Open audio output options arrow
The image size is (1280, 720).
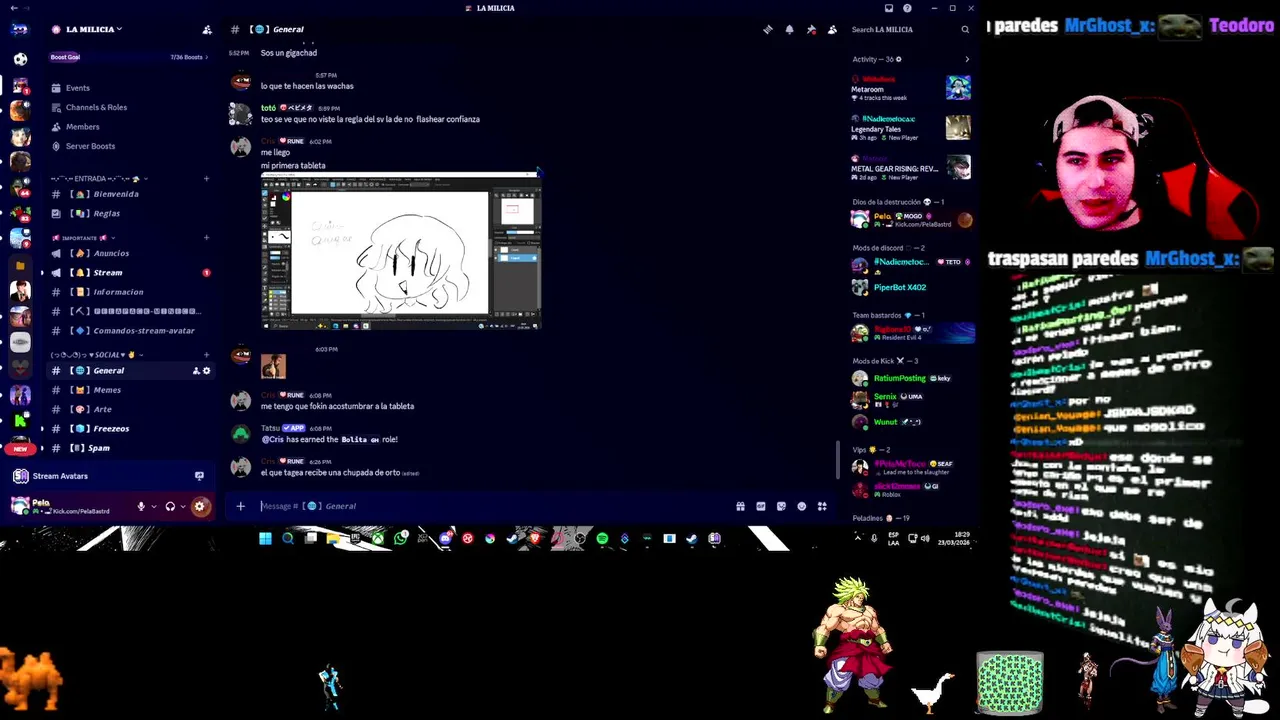[x=182, y=506]
